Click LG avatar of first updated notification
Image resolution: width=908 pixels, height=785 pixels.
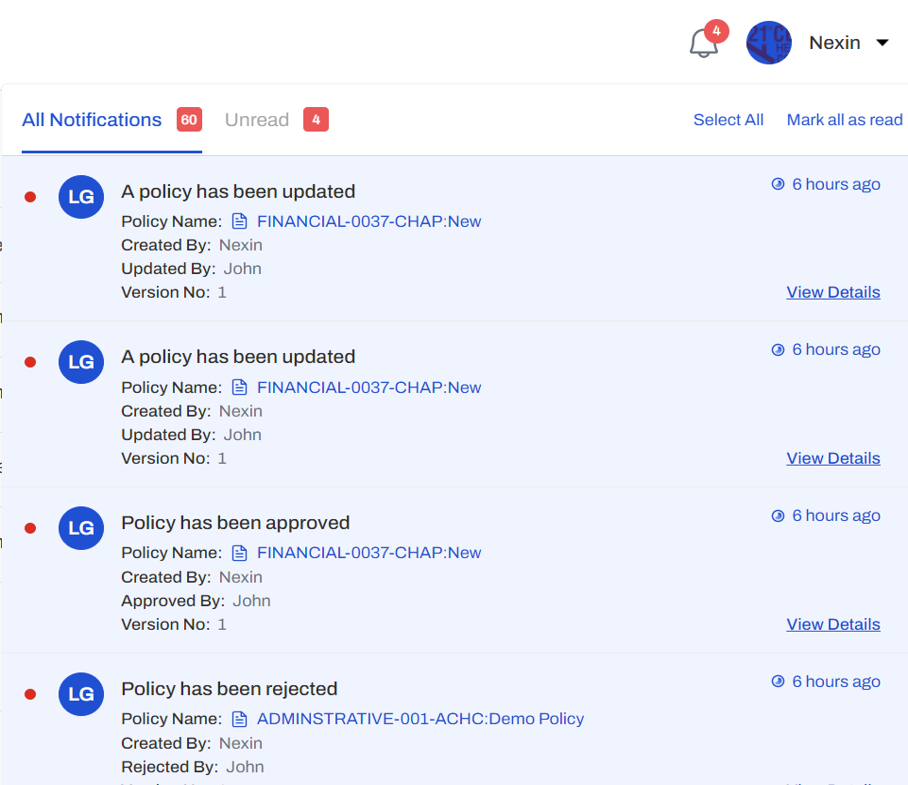click(x=81, y=197)
